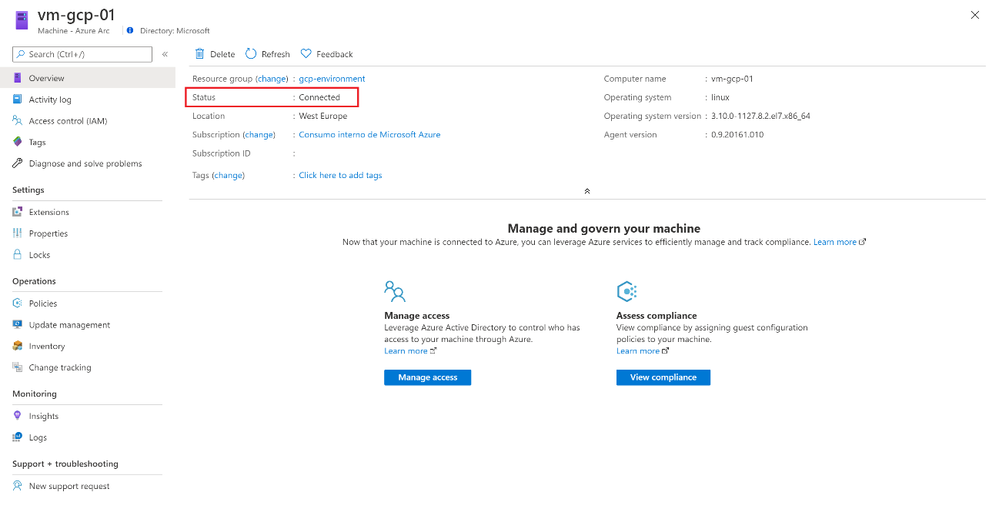Viewport: 999px width, 510px height.
Task: Click here to add tags link
Action: tap(340, 175)
